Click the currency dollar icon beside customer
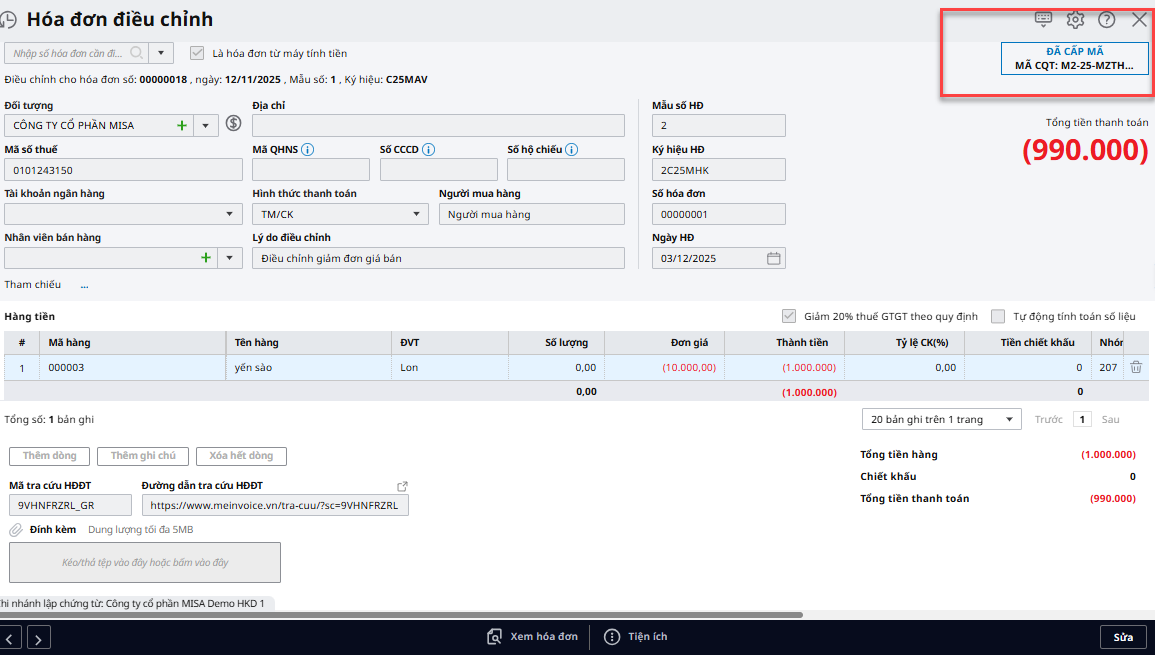 click(x=234, y=124)
